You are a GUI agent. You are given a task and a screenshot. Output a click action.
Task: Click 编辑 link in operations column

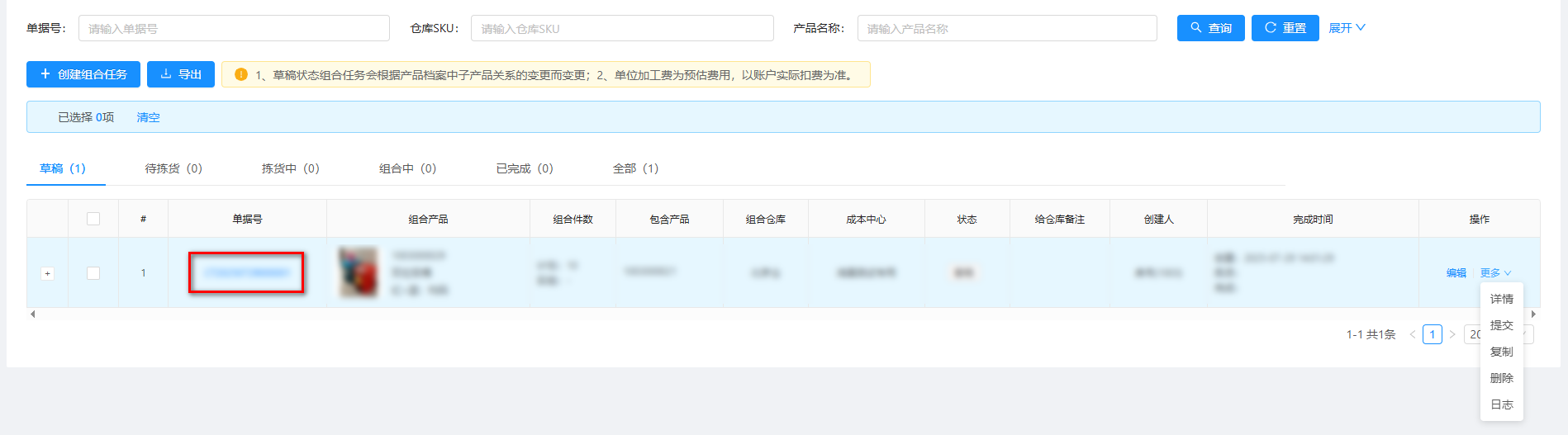[x=1456, y=273]
